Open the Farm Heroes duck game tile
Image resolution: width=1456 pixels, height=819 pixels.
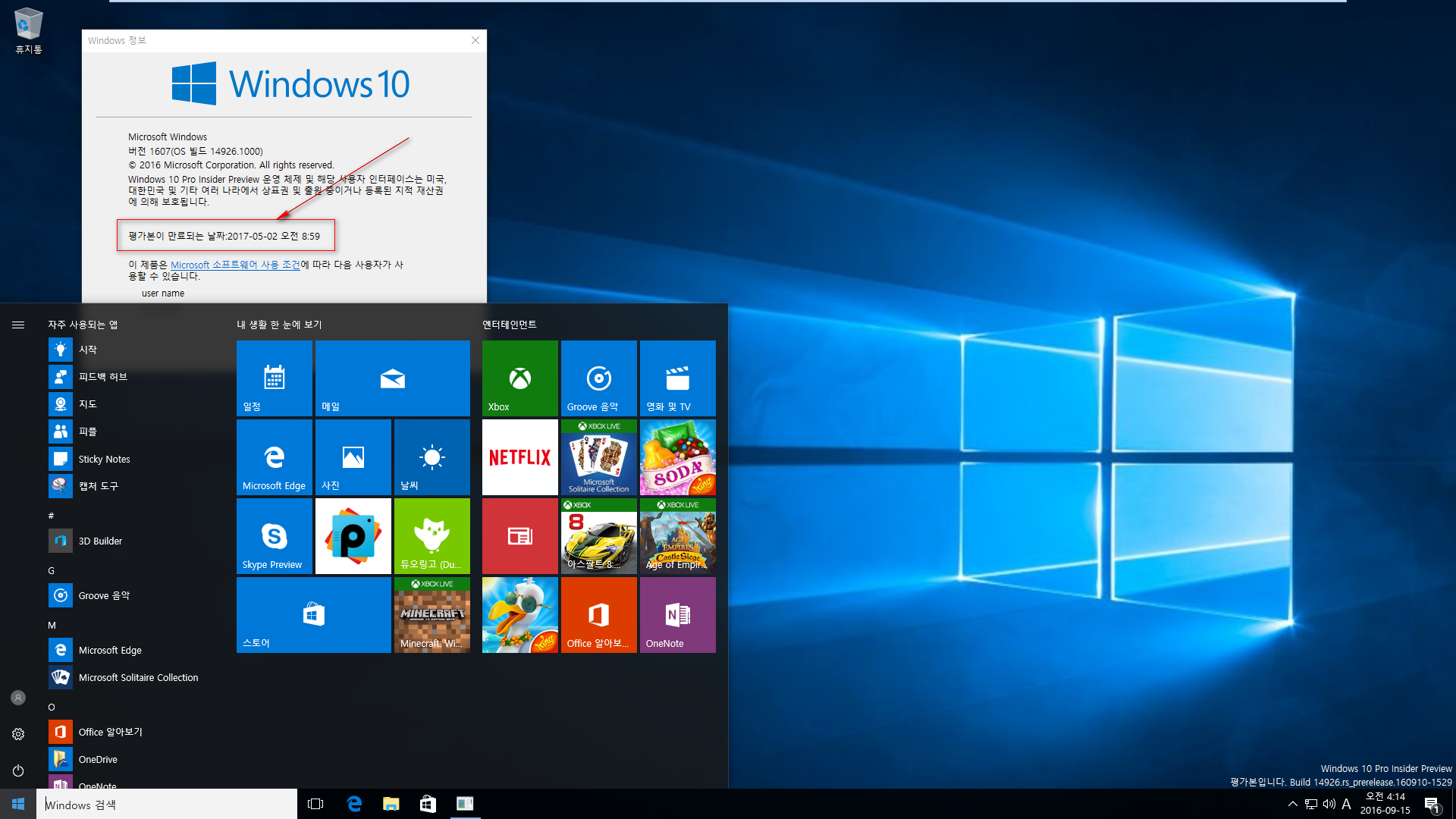520,614
